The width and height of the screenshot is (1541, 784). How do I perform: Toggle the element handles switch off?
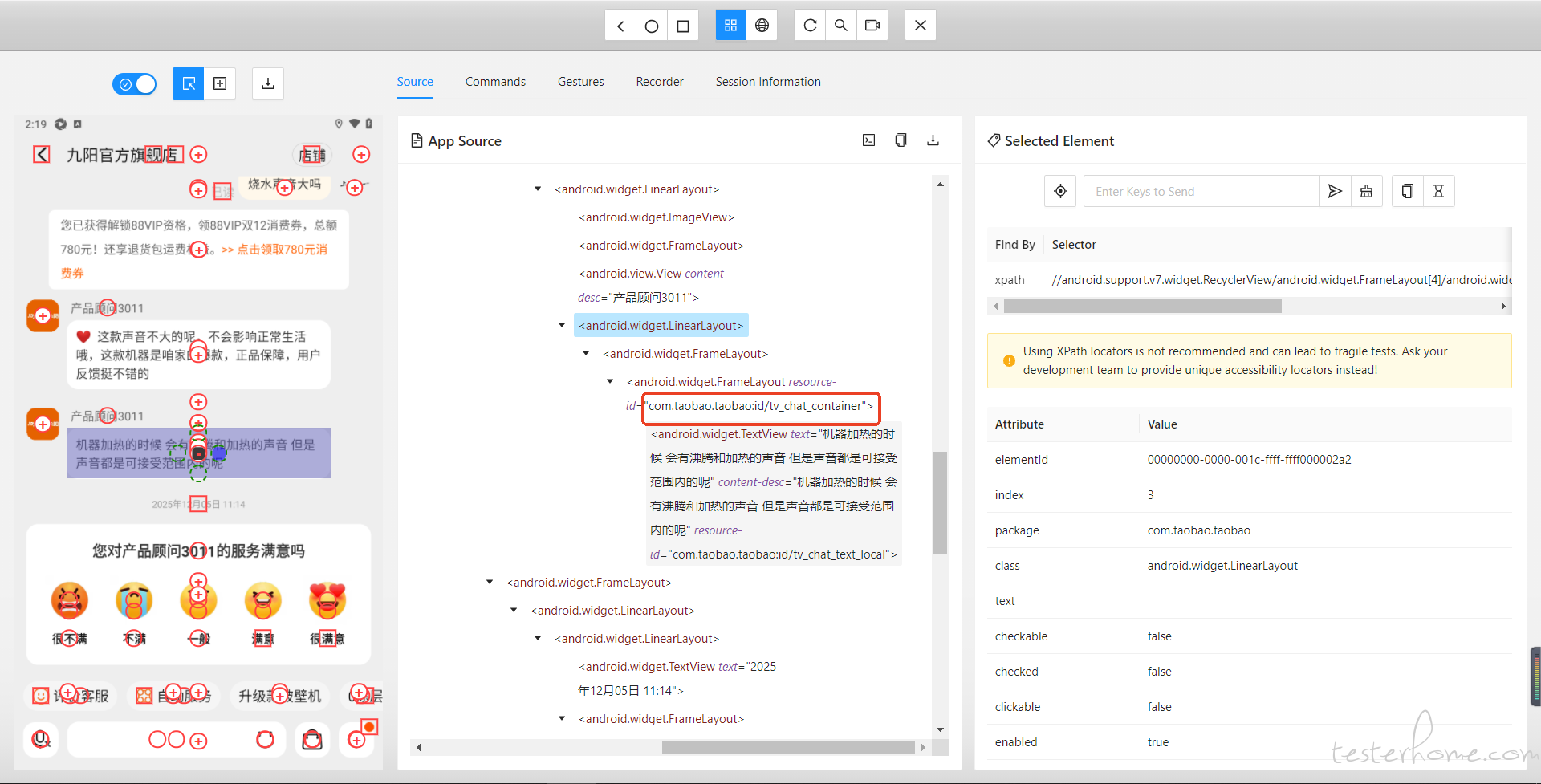tap(135, 84)
